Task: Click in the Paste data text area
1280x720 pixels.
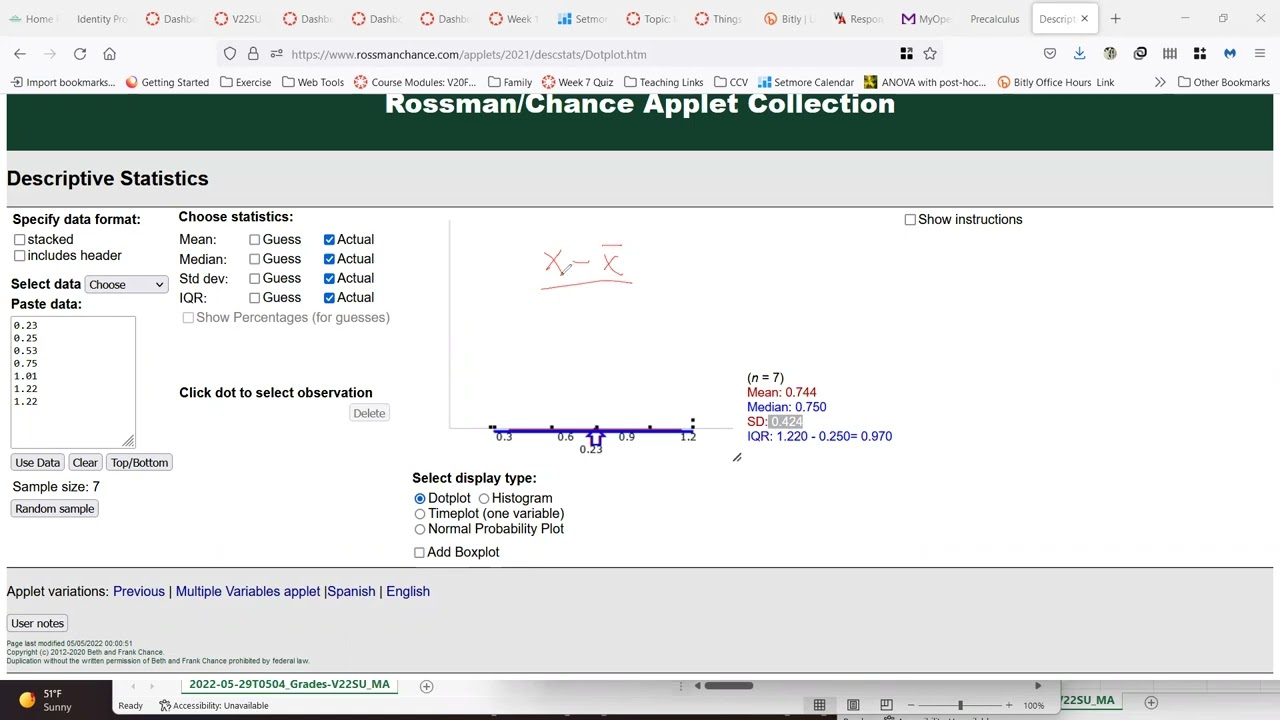Action: pyautogui.click(x=73, y=382)
